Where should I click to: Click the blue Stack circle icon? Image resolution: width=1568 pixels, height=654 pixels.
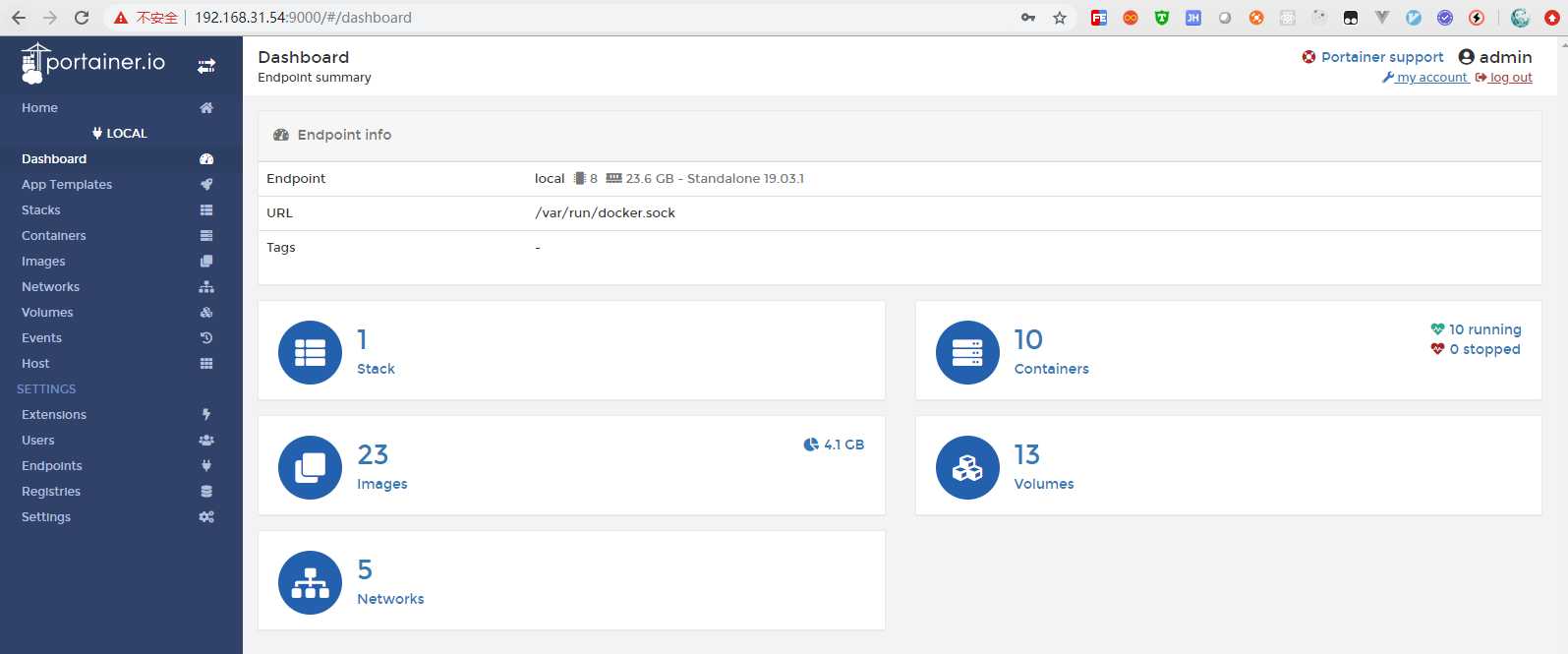310,353
